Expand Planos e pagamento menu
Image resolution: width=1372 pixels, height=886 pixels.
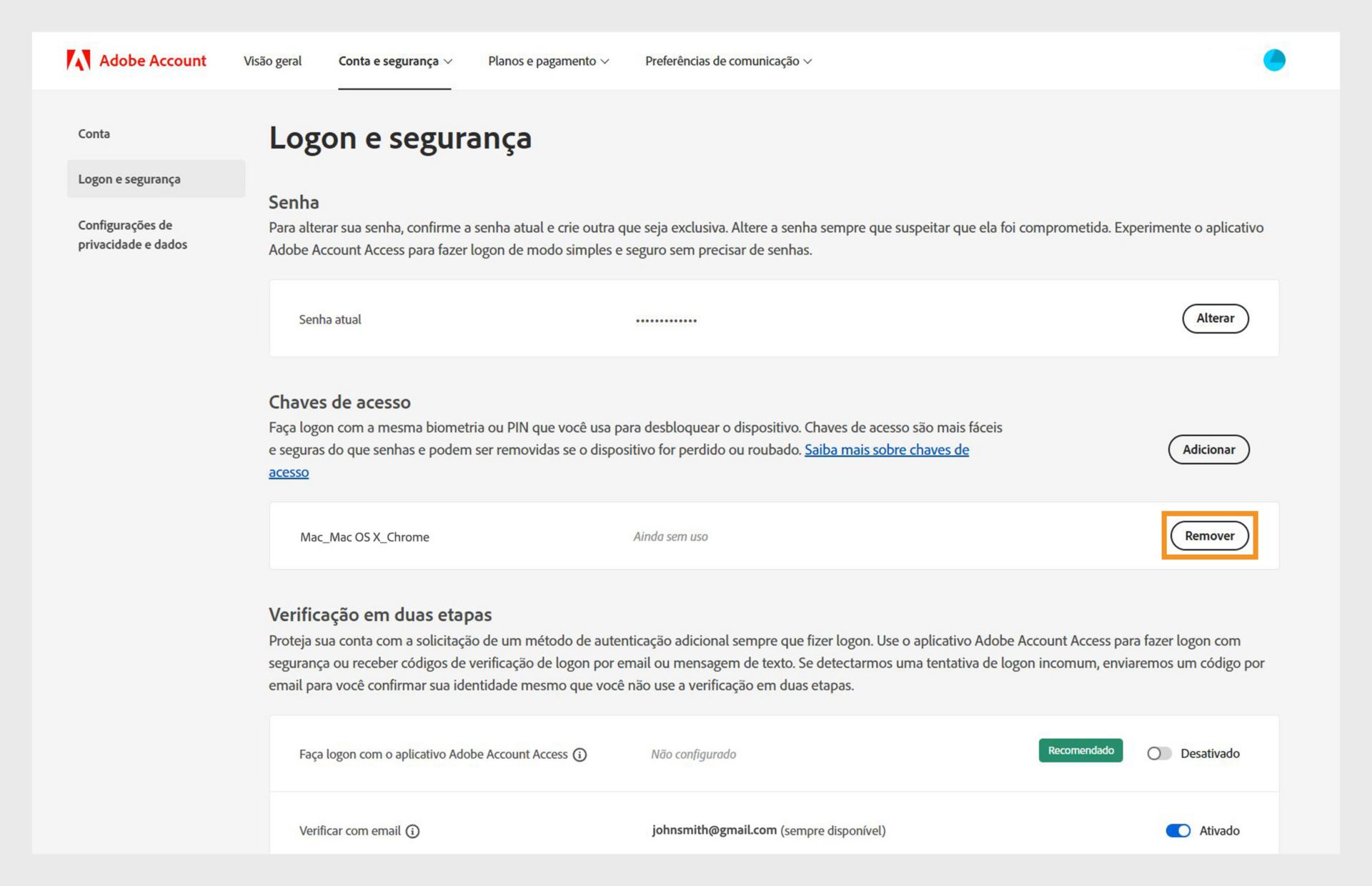pos(548,61)
